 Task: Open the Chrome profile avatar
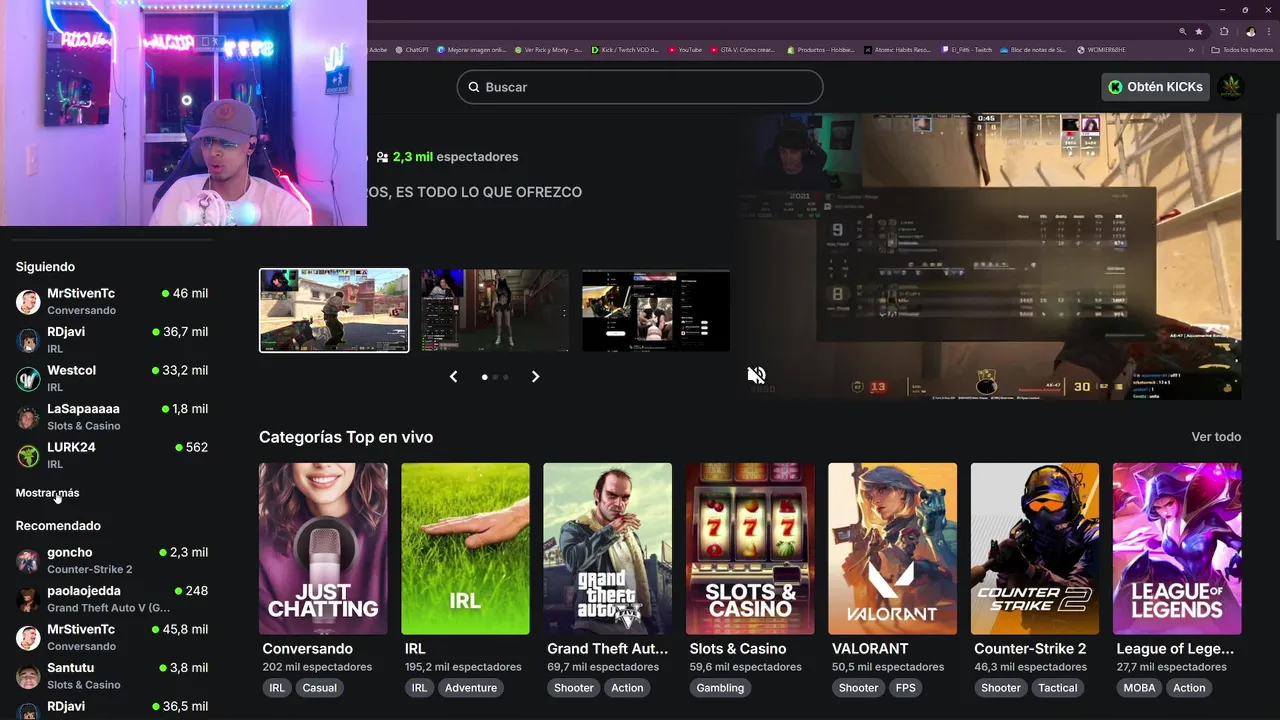point(1250,31)
